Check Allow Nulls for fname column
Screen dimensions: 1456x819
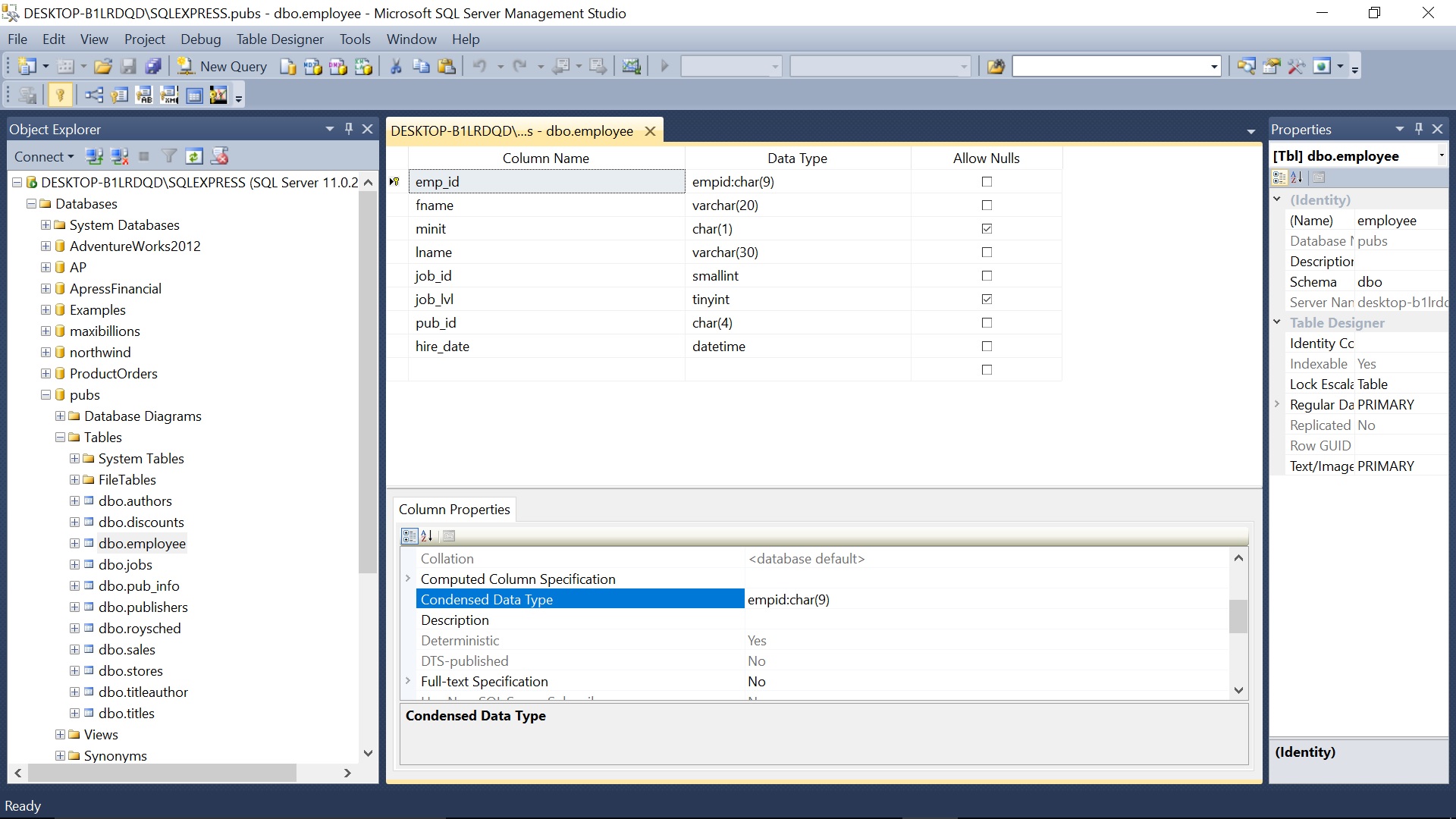(987, 205)
